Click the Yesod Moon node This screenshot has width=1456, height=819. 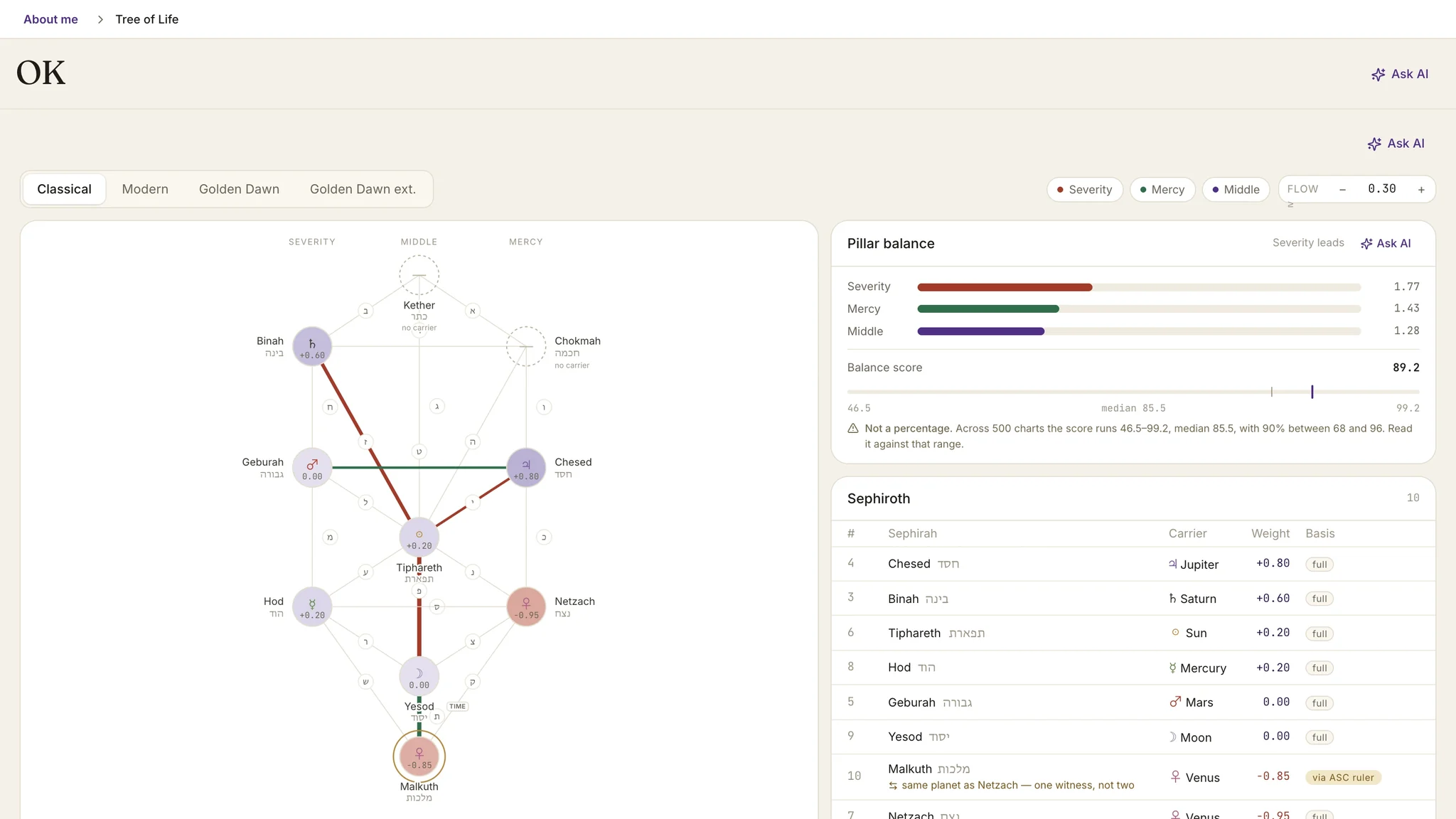[x=419, y=676]
